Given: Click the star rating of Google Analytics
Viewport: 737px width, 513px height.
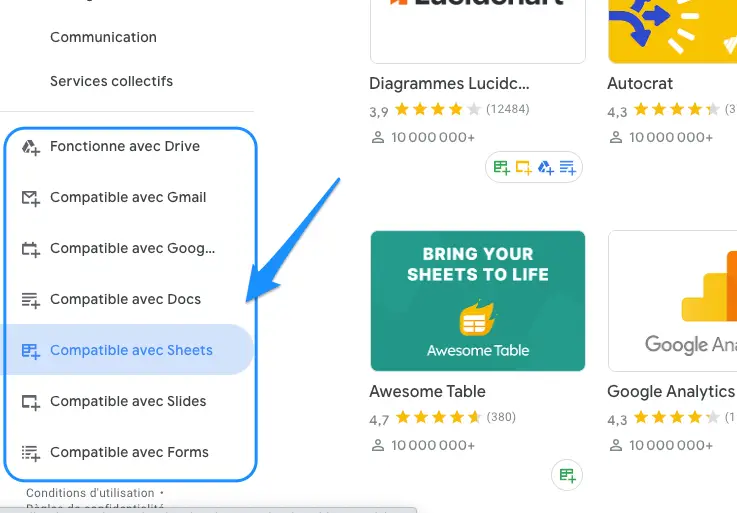Looking at the screenshot, I should (677, 418).
